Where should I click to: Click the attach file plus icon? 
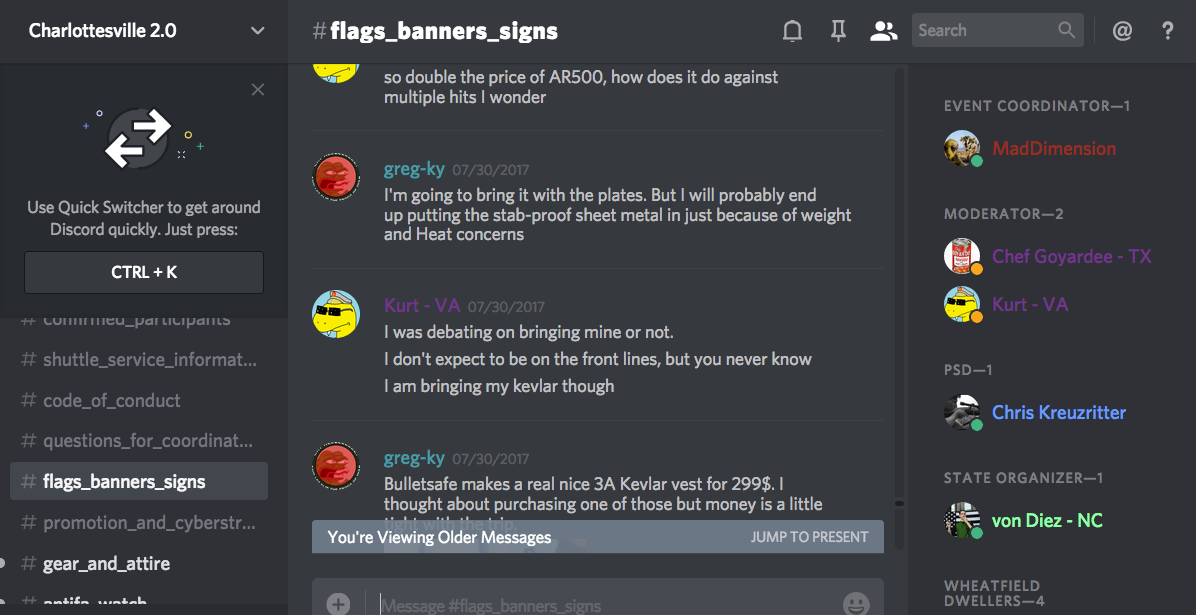click(x=339, y=604)
